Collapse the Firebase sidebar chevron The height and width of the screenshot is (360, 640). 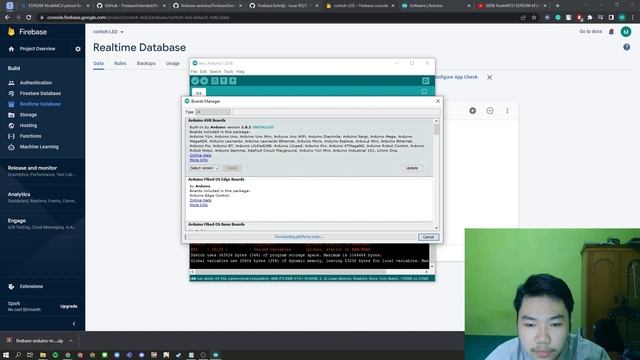click(x=74, y=324)
